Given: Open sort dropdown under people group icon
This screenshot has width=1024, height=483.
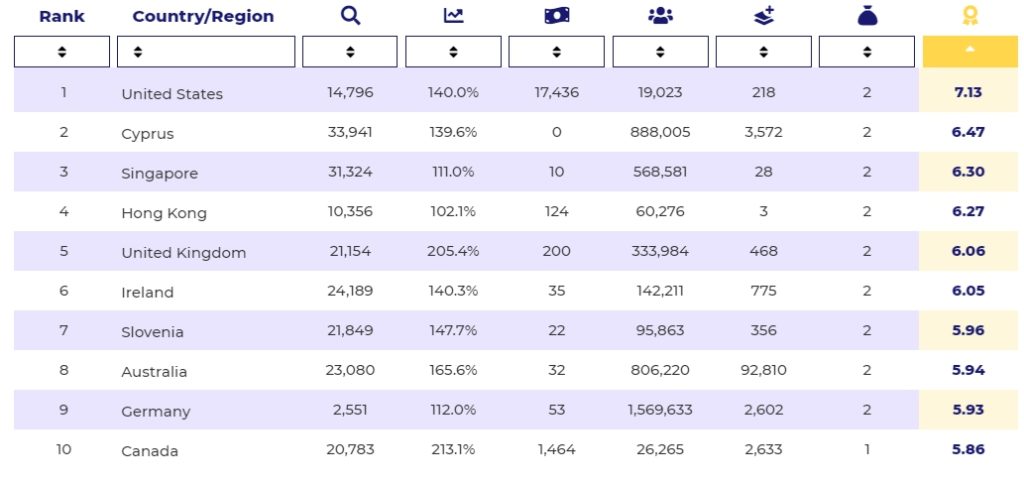Looking at the screenshot, I should point(660,52).
